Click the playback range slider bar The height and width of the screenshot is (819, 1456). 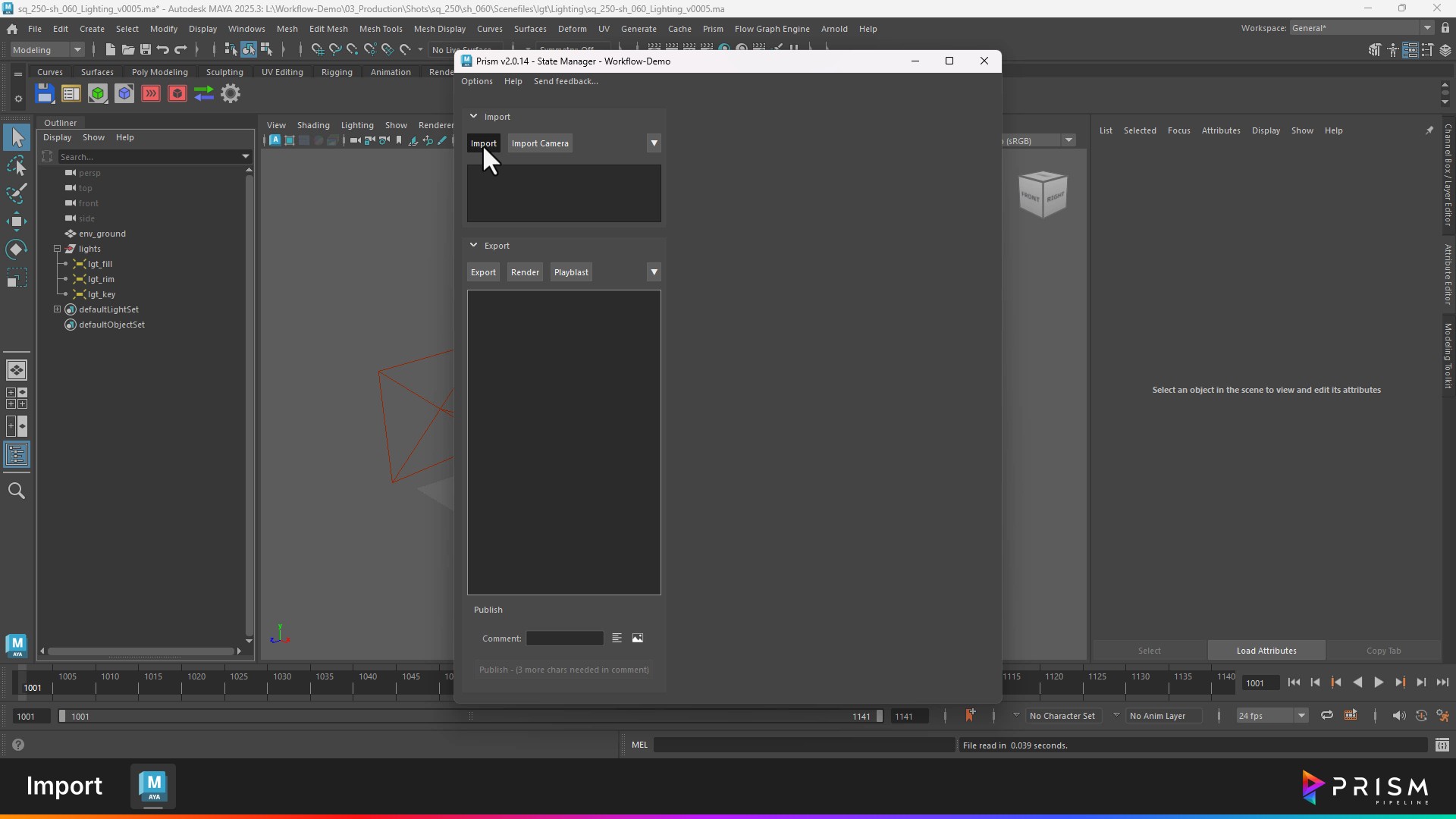[470, 716]
